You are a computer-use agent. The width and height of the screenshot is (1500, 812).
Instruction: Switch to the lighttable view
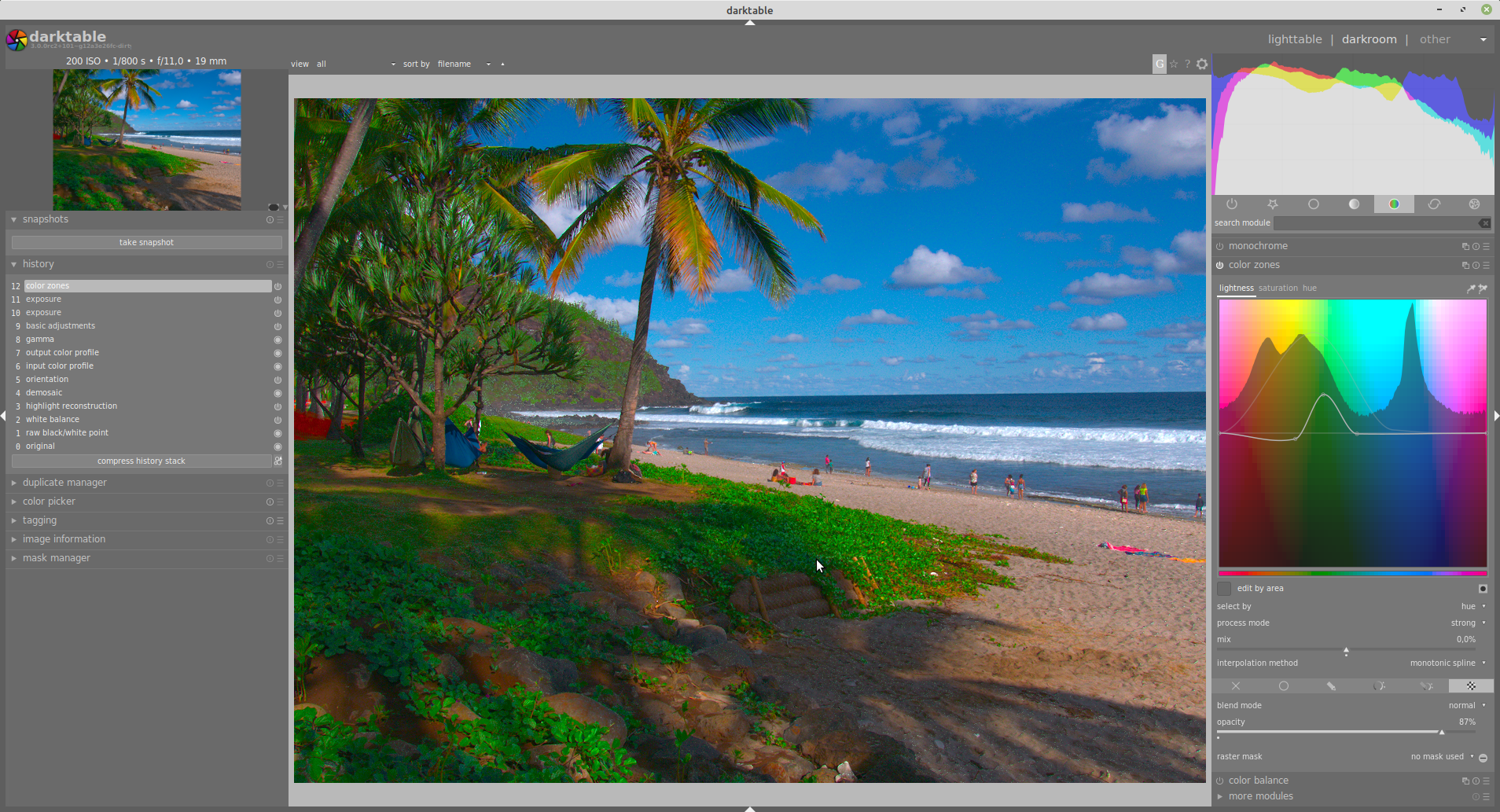click(x=1295, y=39)
